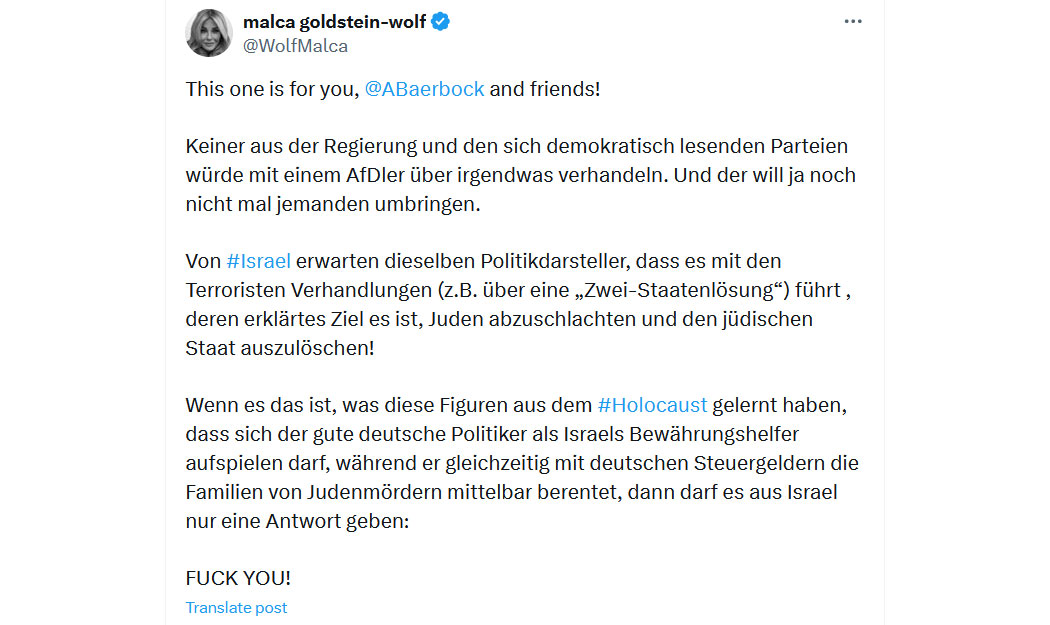Open malca goldstein-wolf's profile picture
This screenshot has height=625, width=1050.
click(209, 33)
